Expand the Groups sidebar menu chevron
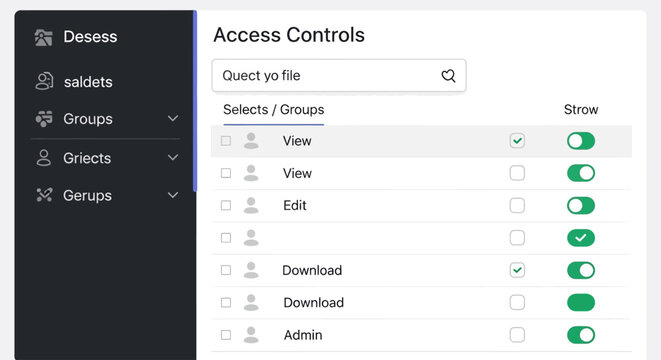661x360 pixels. point(173,118)
